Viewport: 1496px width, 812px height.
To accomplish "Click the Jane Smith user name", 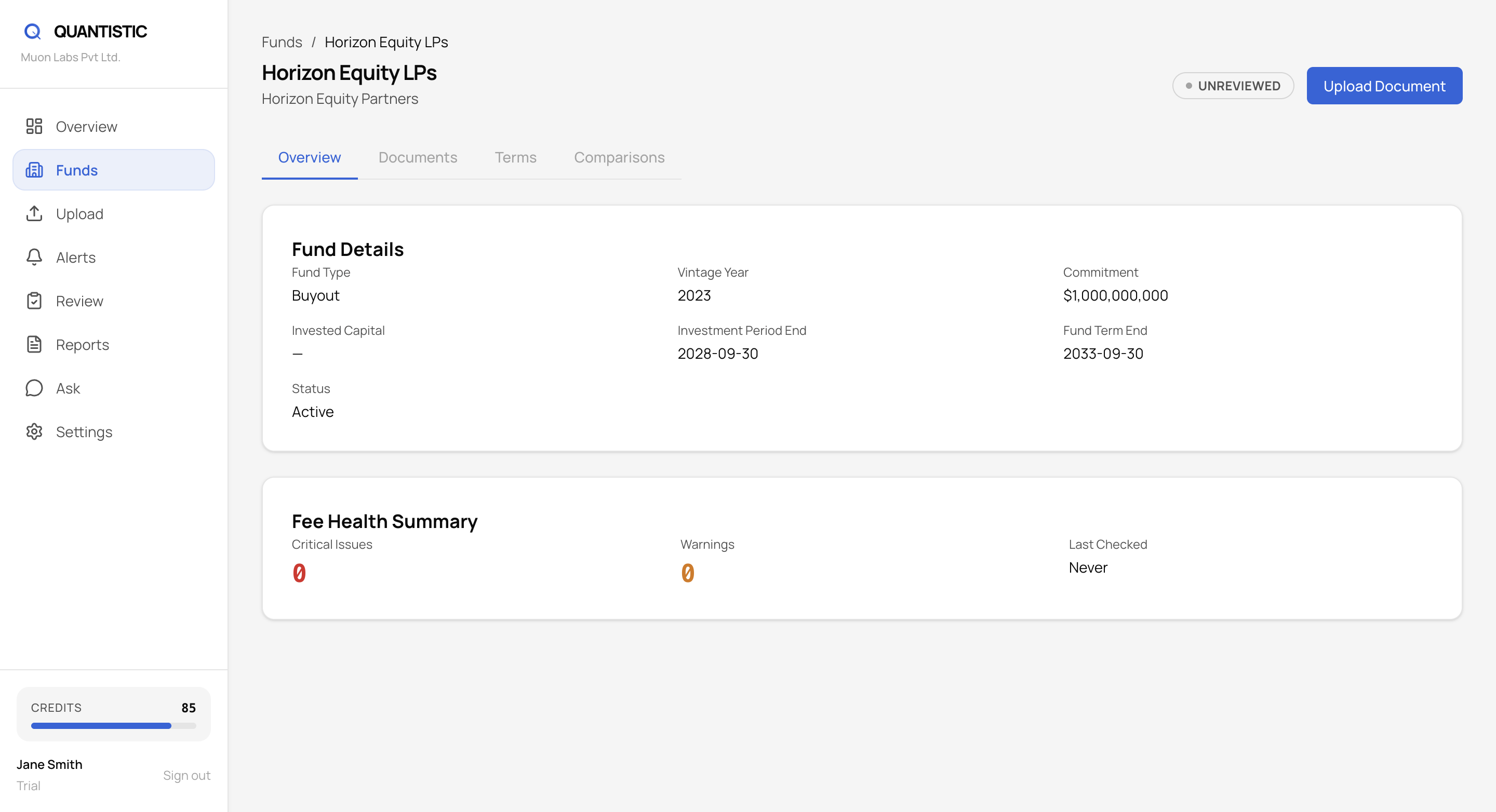I will (x=49, y=764).
